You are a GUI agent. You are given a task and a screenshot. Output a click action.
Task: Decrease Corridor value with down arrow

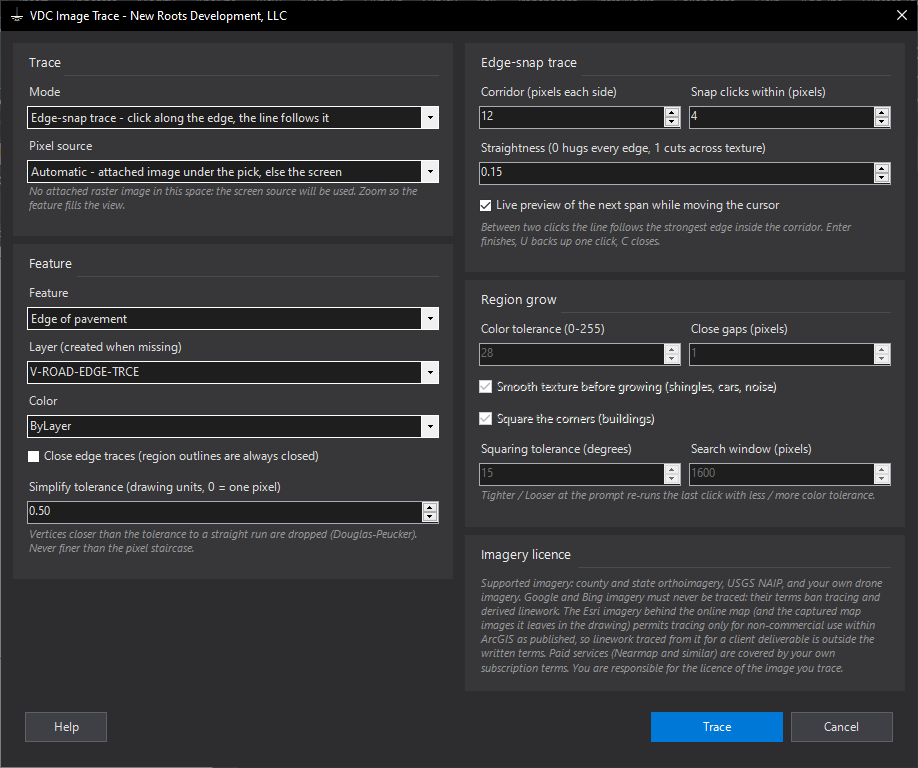[x=672, y=122]
